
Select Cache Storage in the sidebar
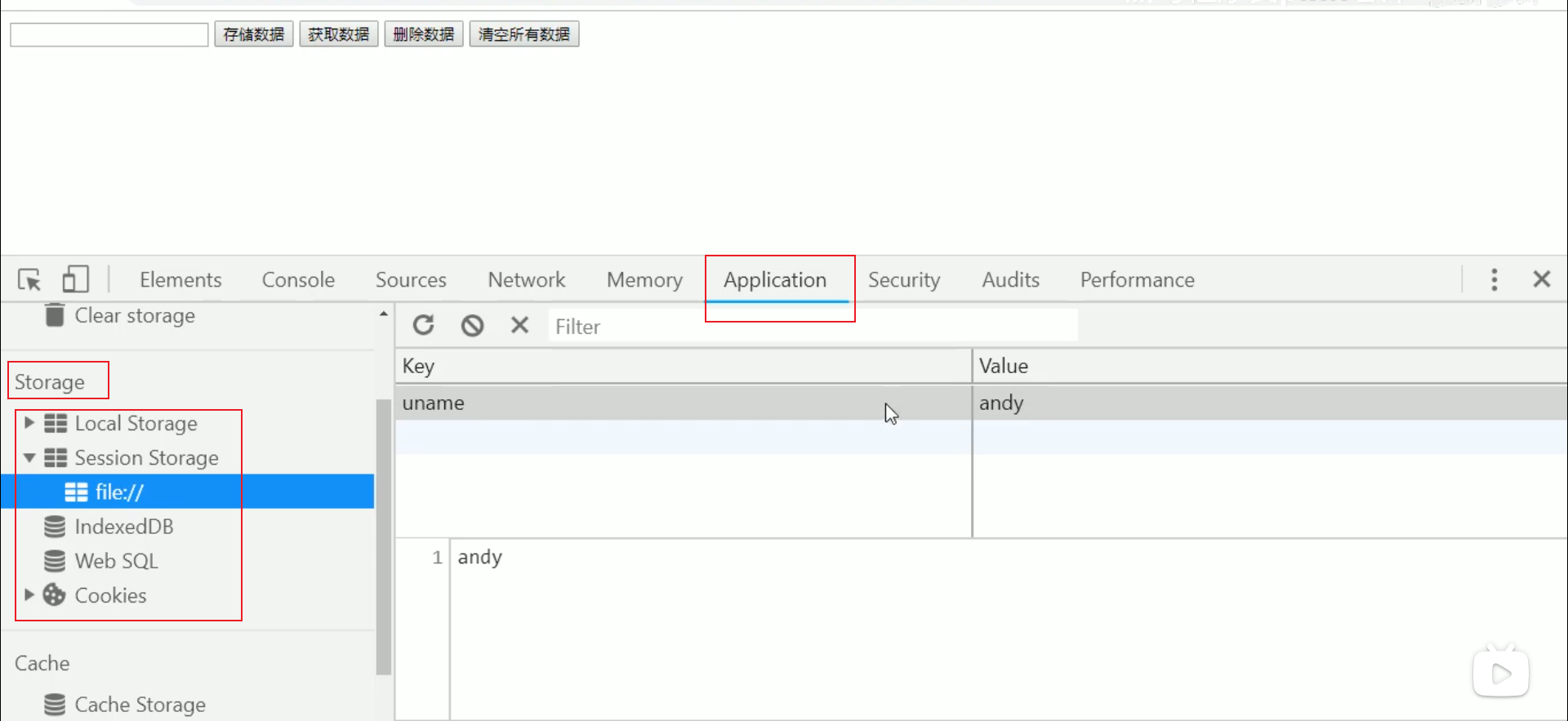[140, 705]
